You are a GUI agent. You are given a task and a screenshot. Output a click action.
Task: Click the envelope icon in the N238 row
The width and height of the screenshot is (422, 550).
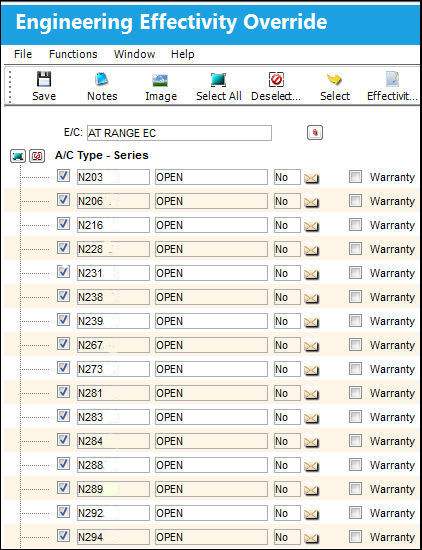click(311, 299)
